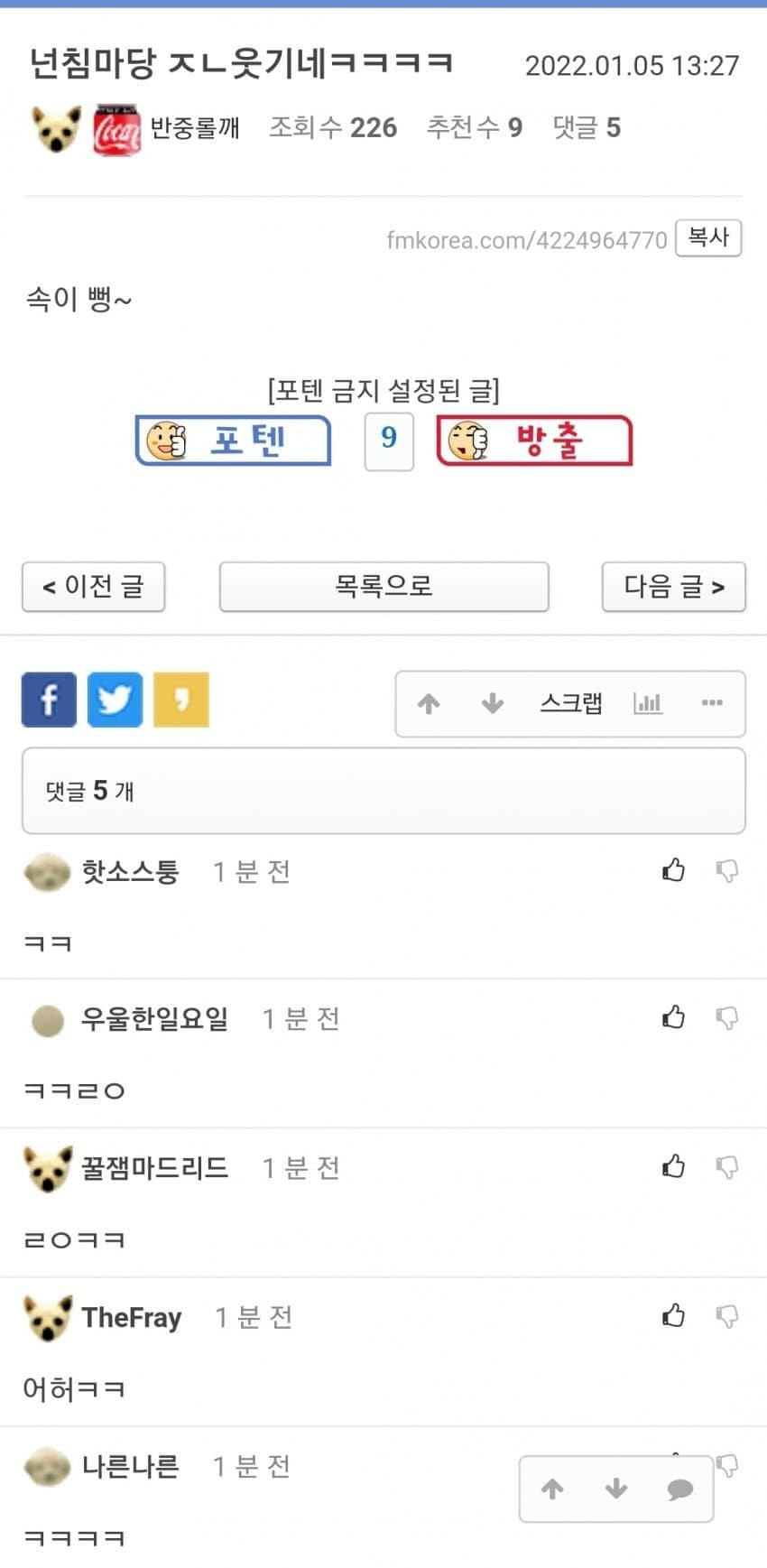Share post via yellow KakaoStory icon

pos(181,700)
